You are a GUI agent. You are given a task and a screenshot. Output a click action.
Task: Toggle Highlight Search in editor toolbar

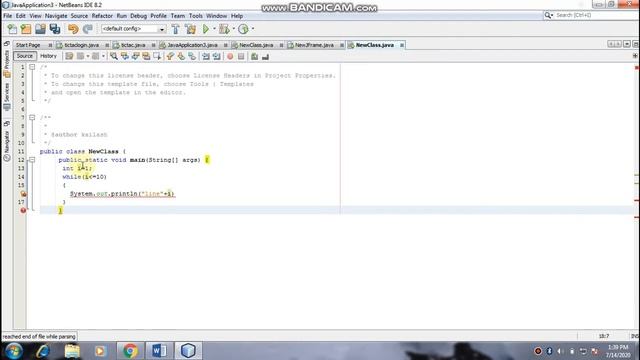(146, 56)
